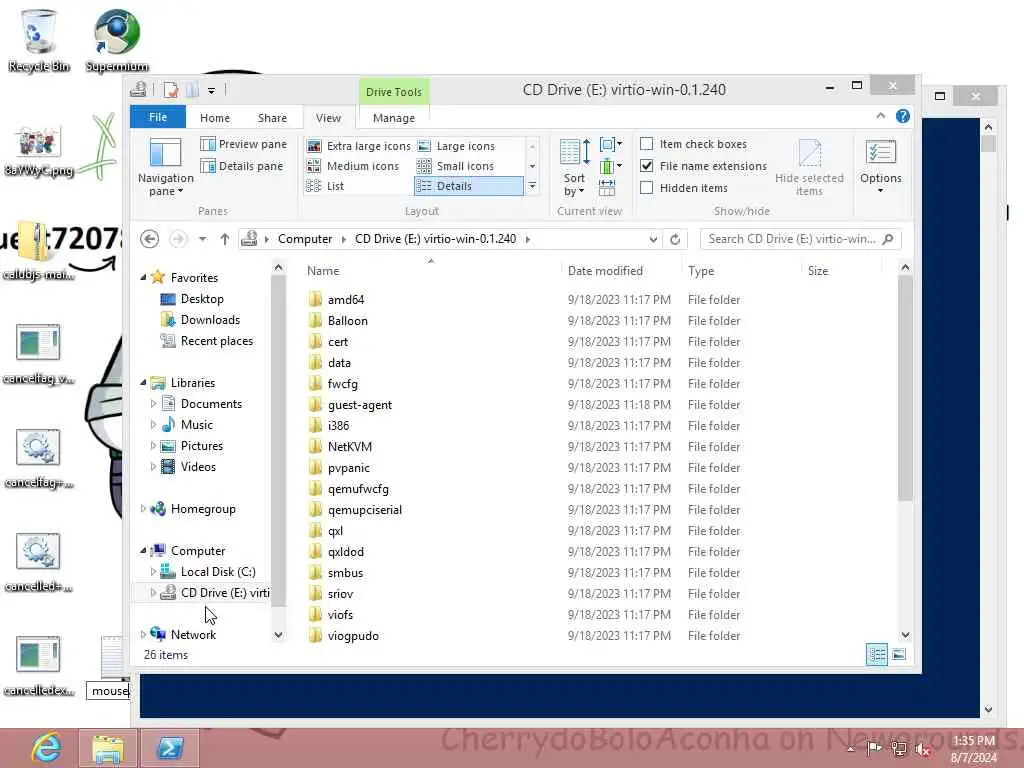This screenshot has height=768, width=1024.
Task: Sort by the Size column header
Action: click(841, 270)
